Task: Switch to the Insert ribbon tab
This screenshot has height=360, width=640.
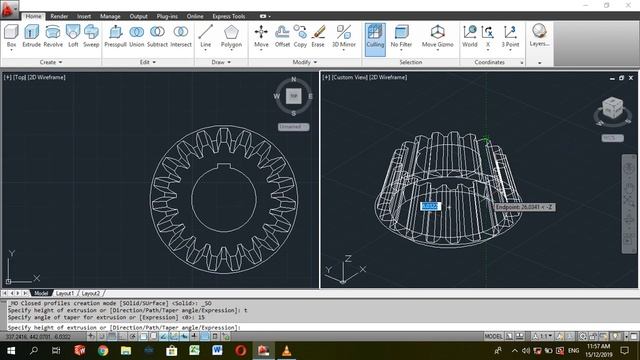Action: tap(84, 16)
